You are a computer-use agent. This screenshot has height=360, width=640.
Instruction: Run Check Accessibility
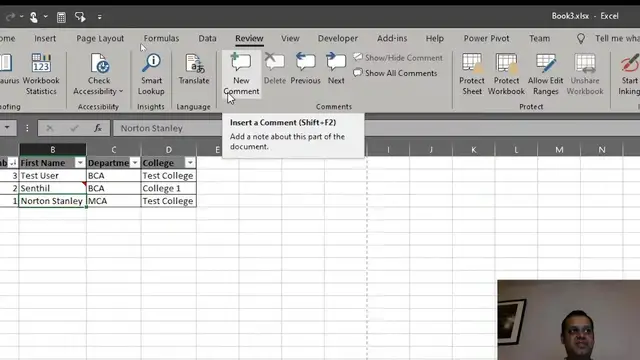[x=99, y=74]
